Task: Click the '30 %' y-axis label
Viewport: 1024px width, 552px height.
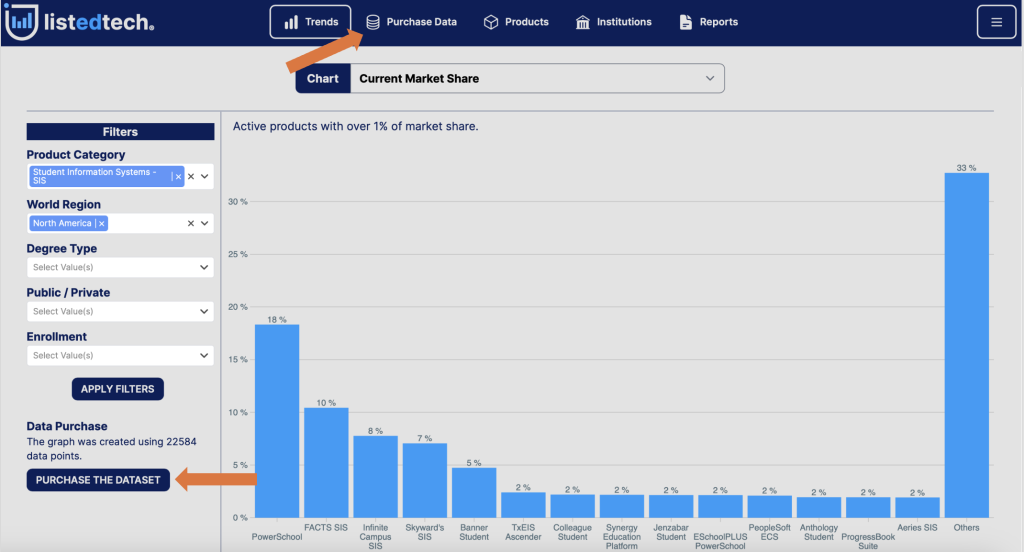Action: click(x=238, y=202)
